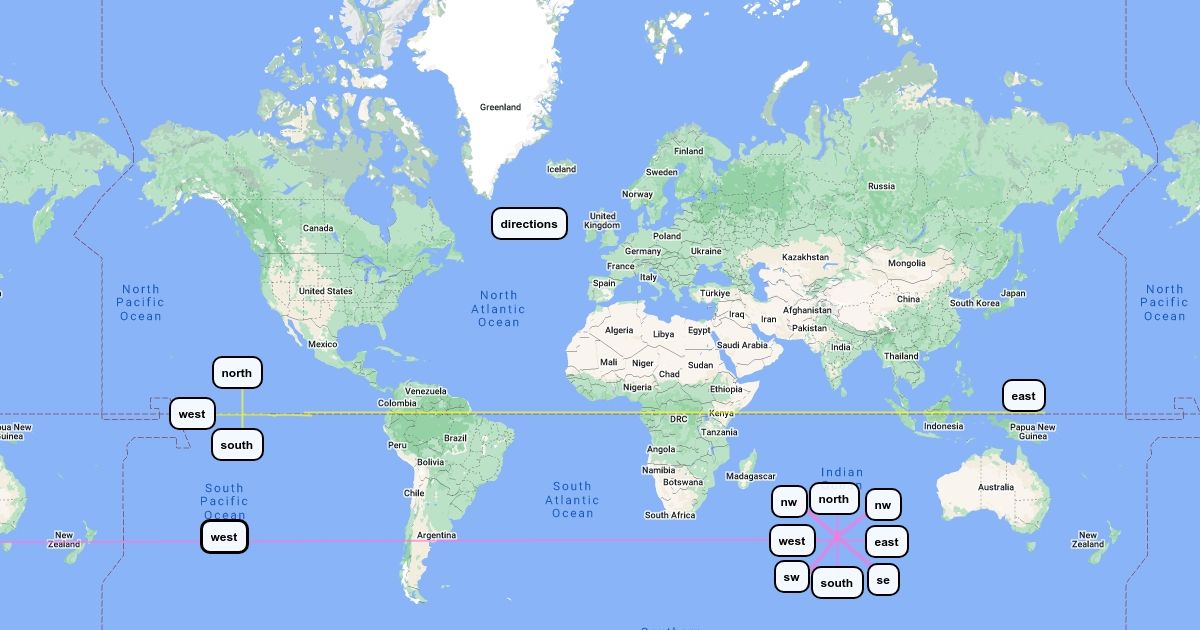Click the pink center point of the compass star
1200x630 pixels.
point(837,540)
